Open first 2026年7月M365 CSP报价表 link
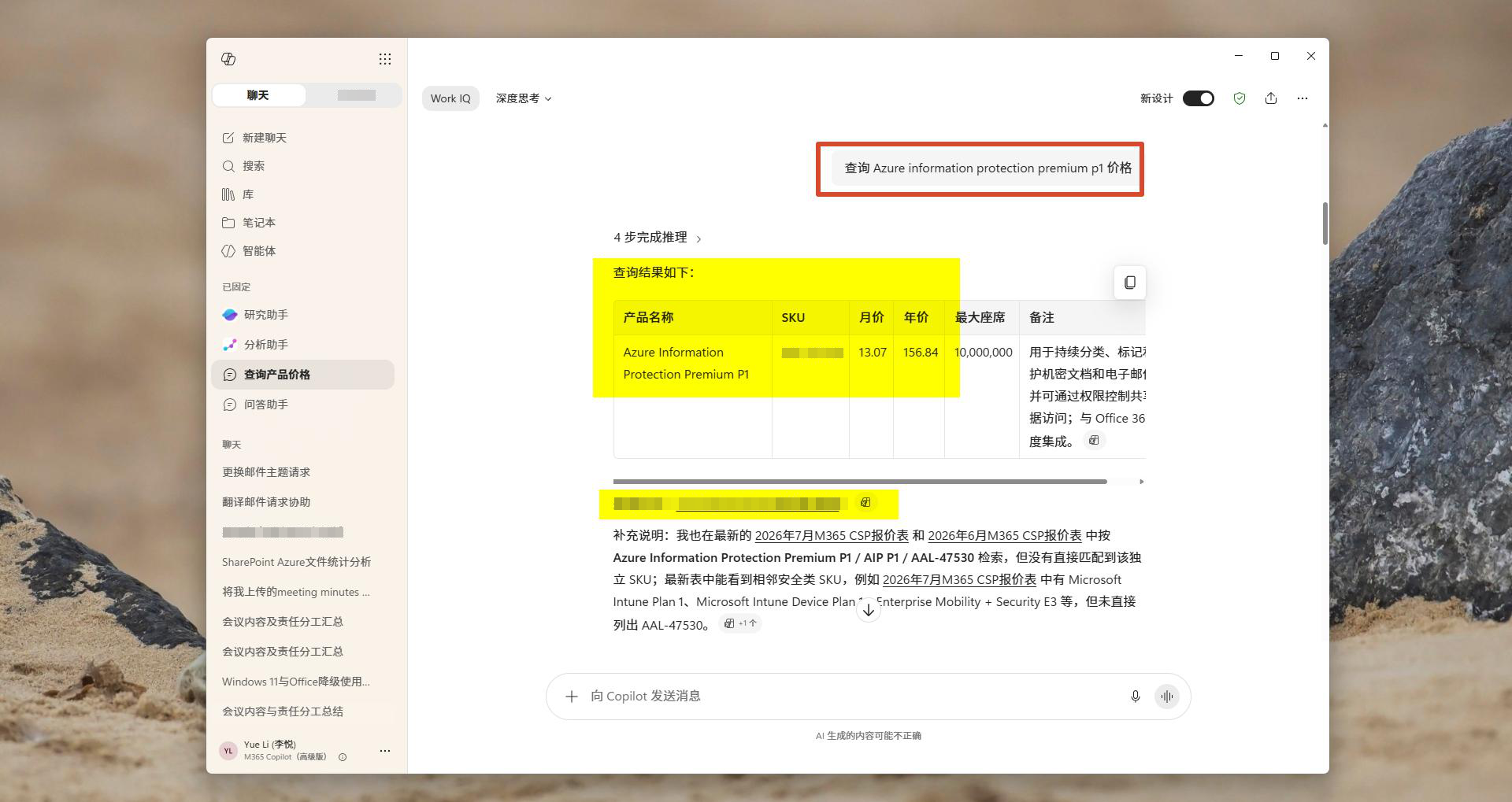 pyautogui.click(x=832, y=535)
